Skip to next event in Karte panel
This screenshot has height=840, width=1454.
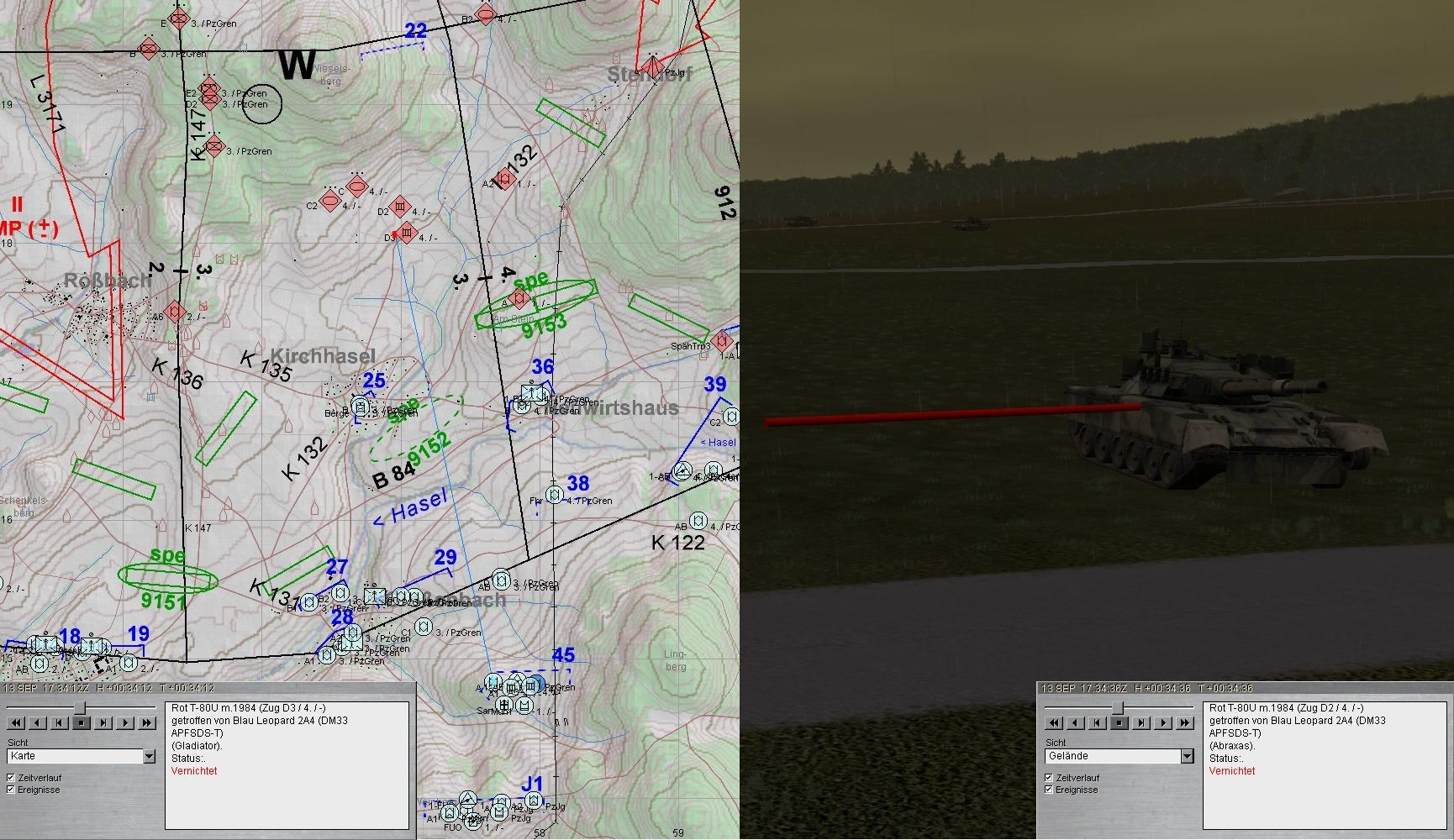(103, 722)
